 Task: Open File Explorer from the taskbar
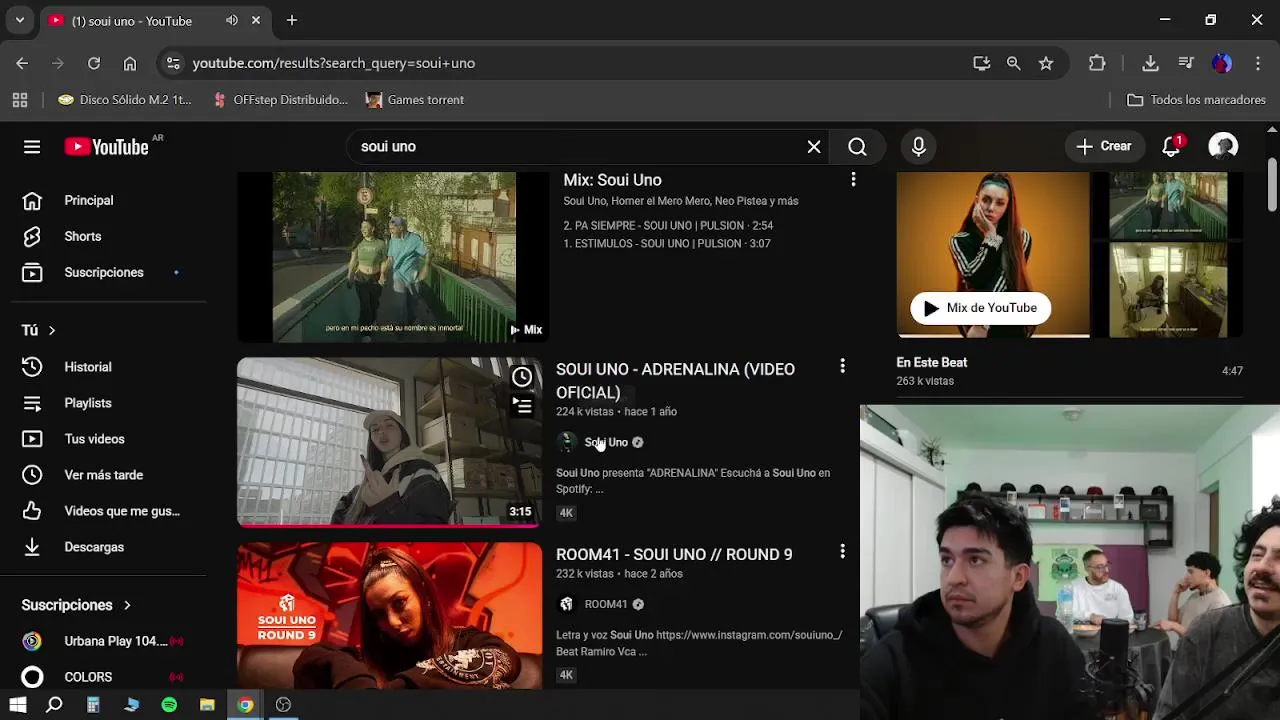click(207, 705)
